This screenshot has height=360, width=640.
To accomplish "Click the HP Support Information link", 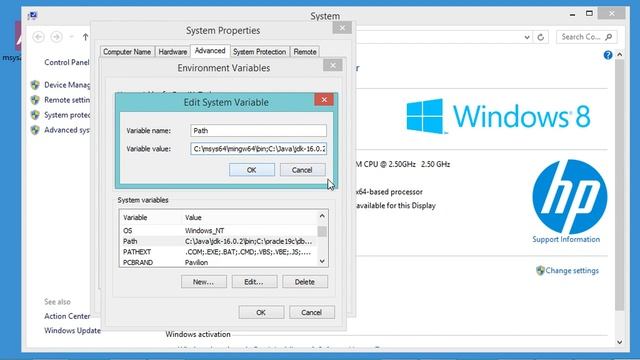I will tap(566, 240).
